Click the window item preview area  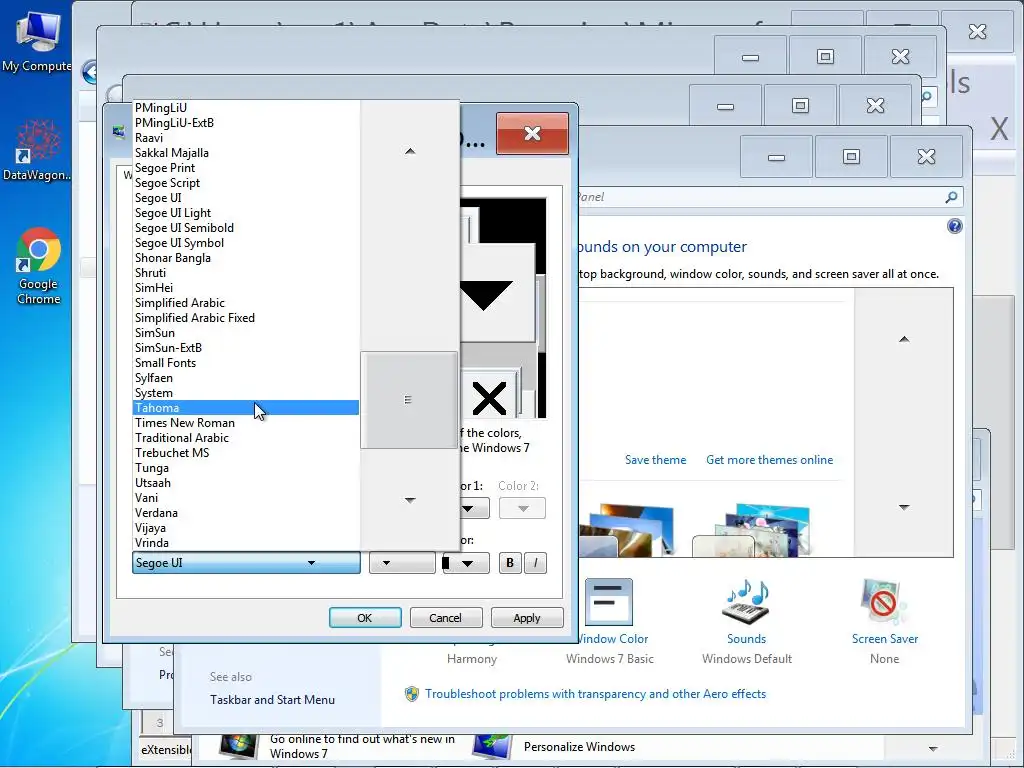coord(503,308)
